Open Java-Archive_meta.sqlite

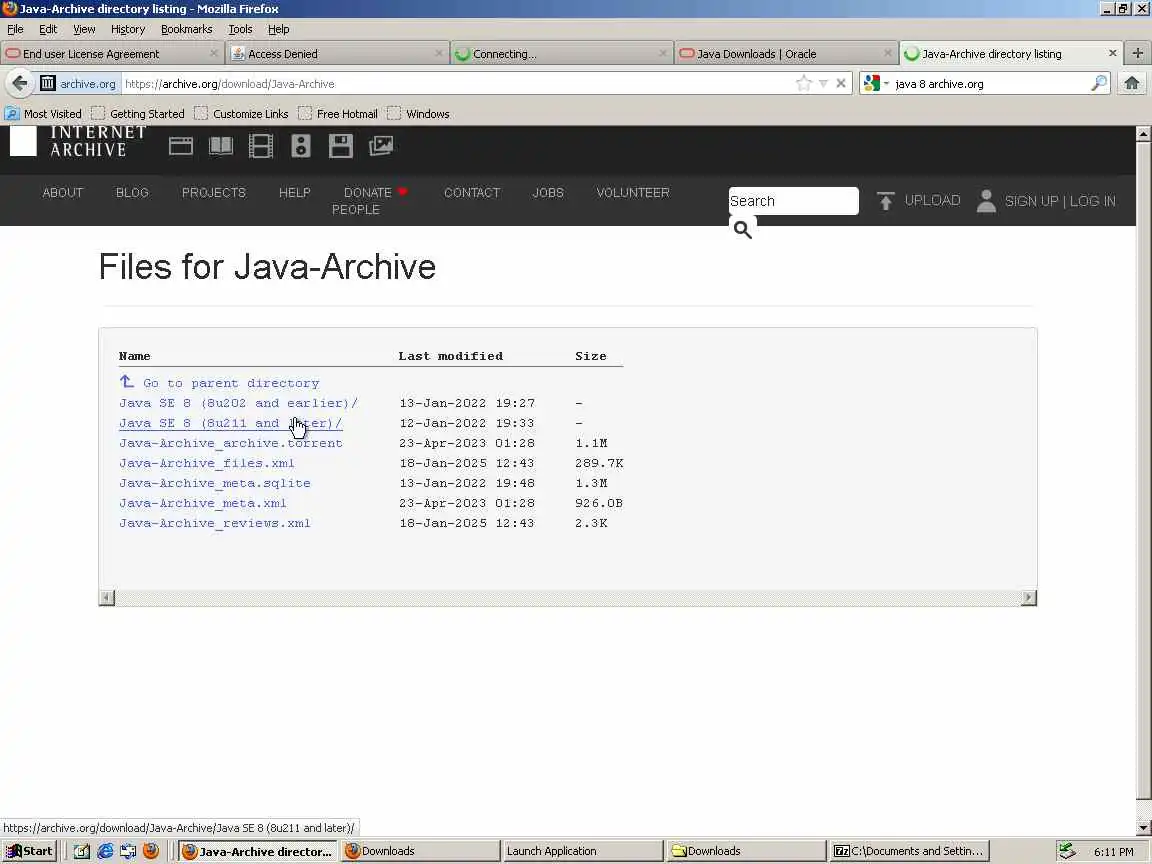(x=215, y=483)
